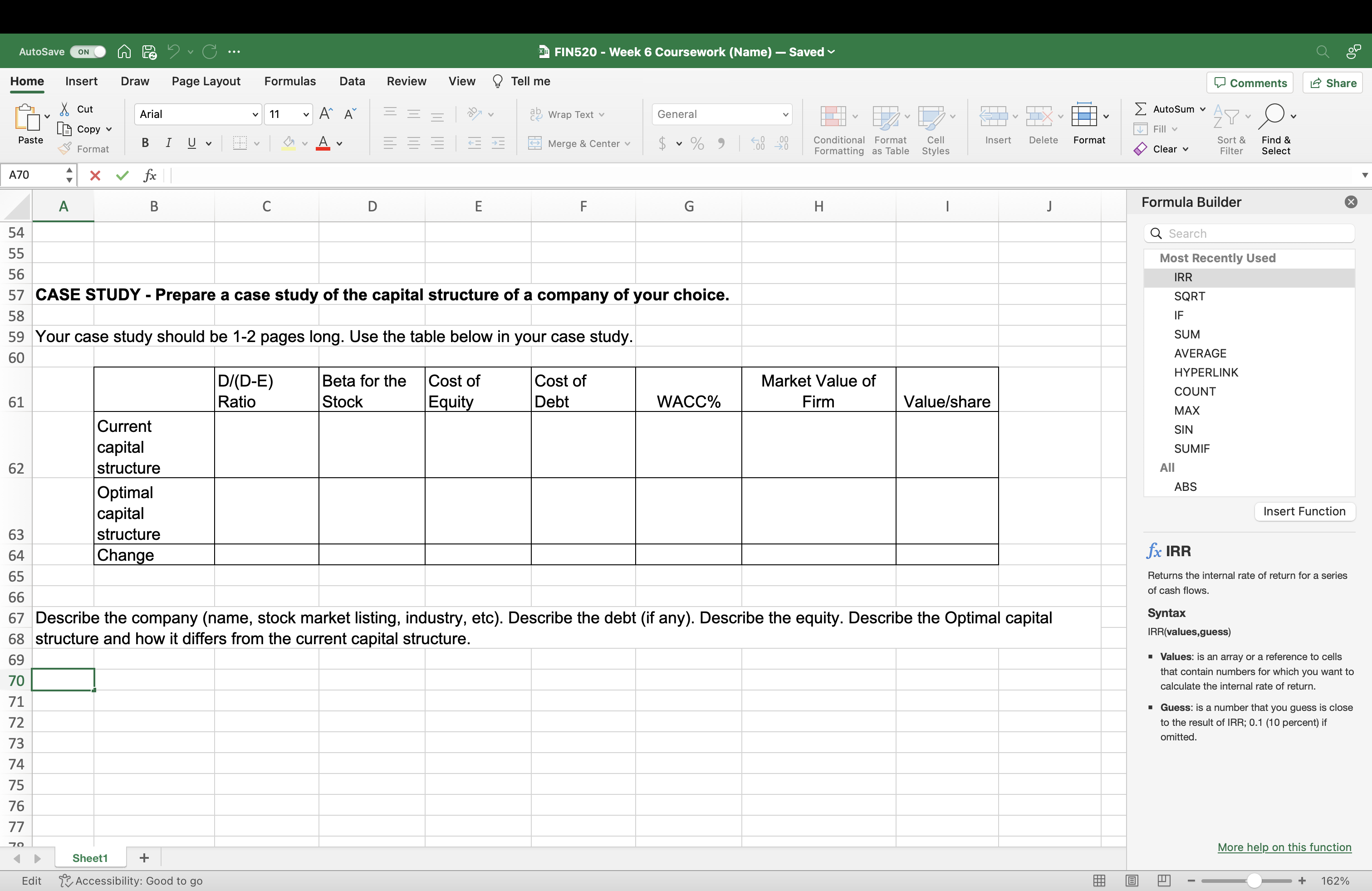Open Cell Styles gallery
The image size is (1372, 891).
tap(936, 130)
